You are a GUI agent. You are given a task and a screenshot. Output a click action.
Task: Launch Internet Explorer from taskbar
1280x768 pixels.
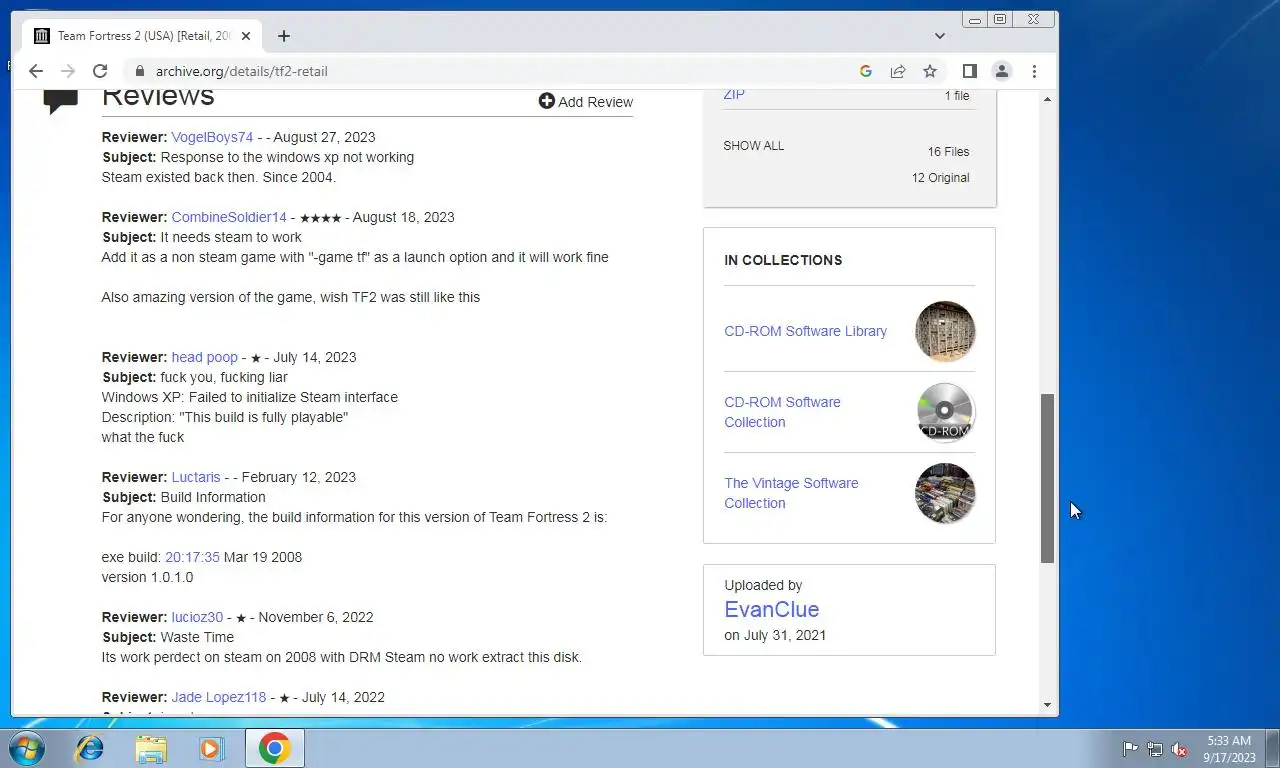coord(90,748)
